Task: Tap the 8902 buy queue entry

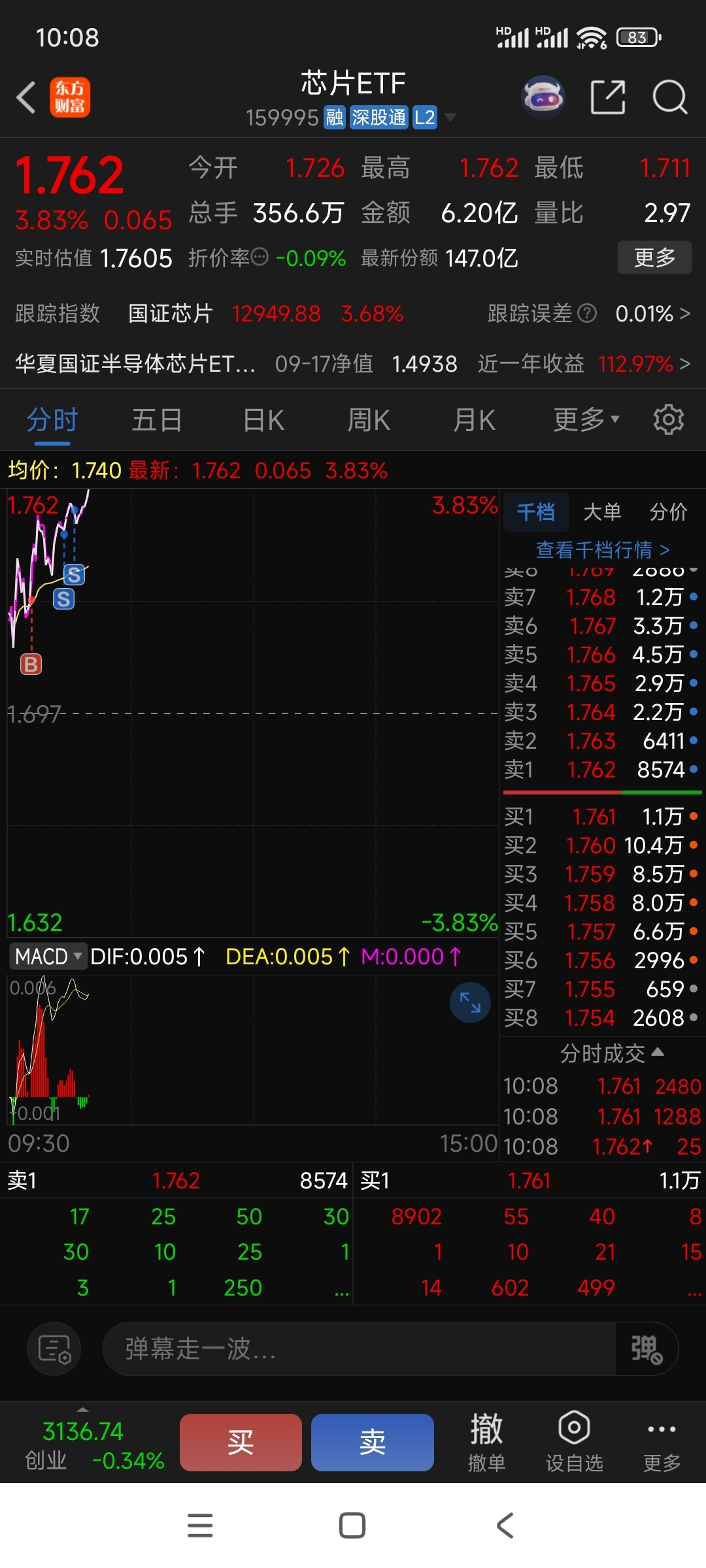Action: click(416, 1217)
